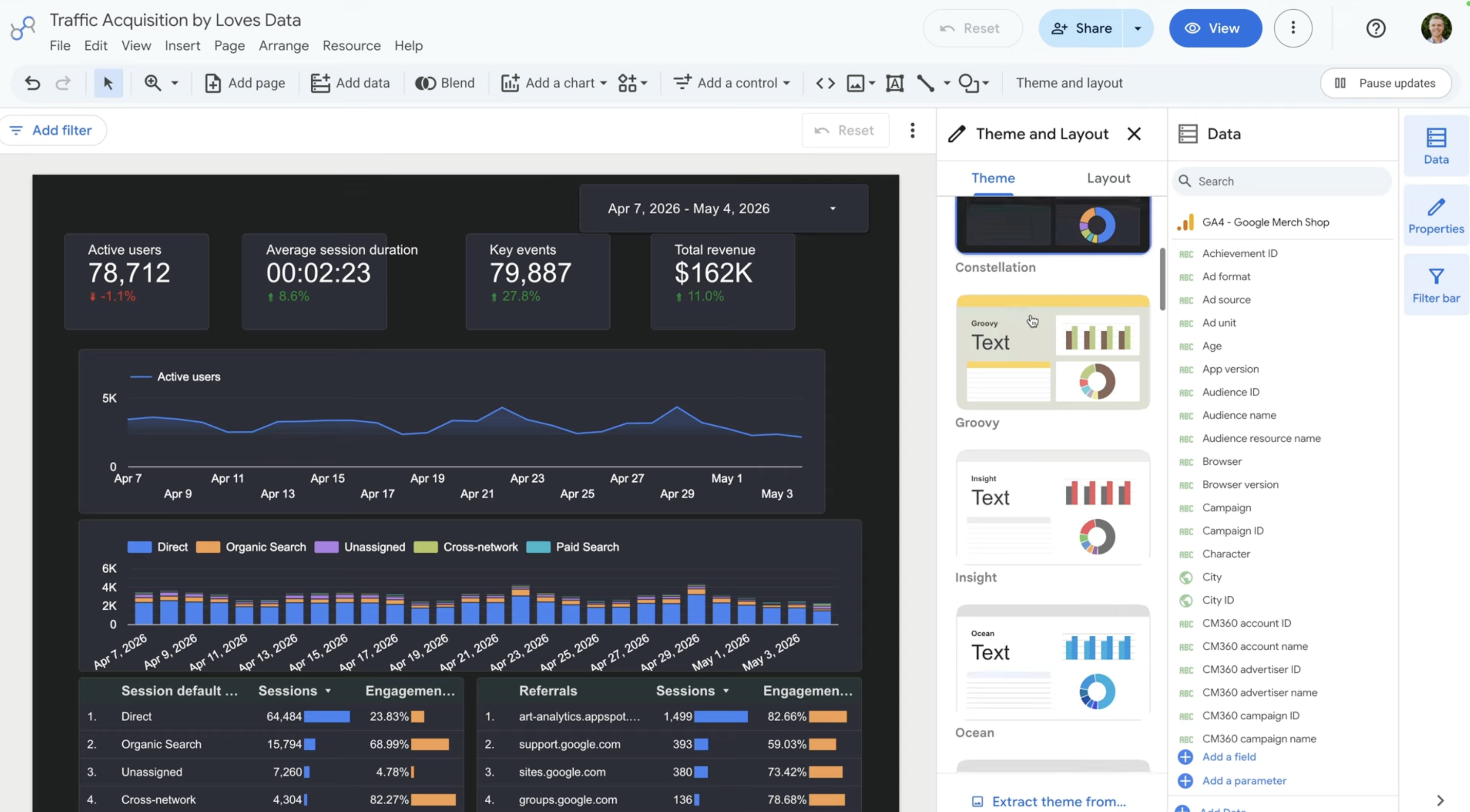
Task: Click the Share button
Action: 1081,28
